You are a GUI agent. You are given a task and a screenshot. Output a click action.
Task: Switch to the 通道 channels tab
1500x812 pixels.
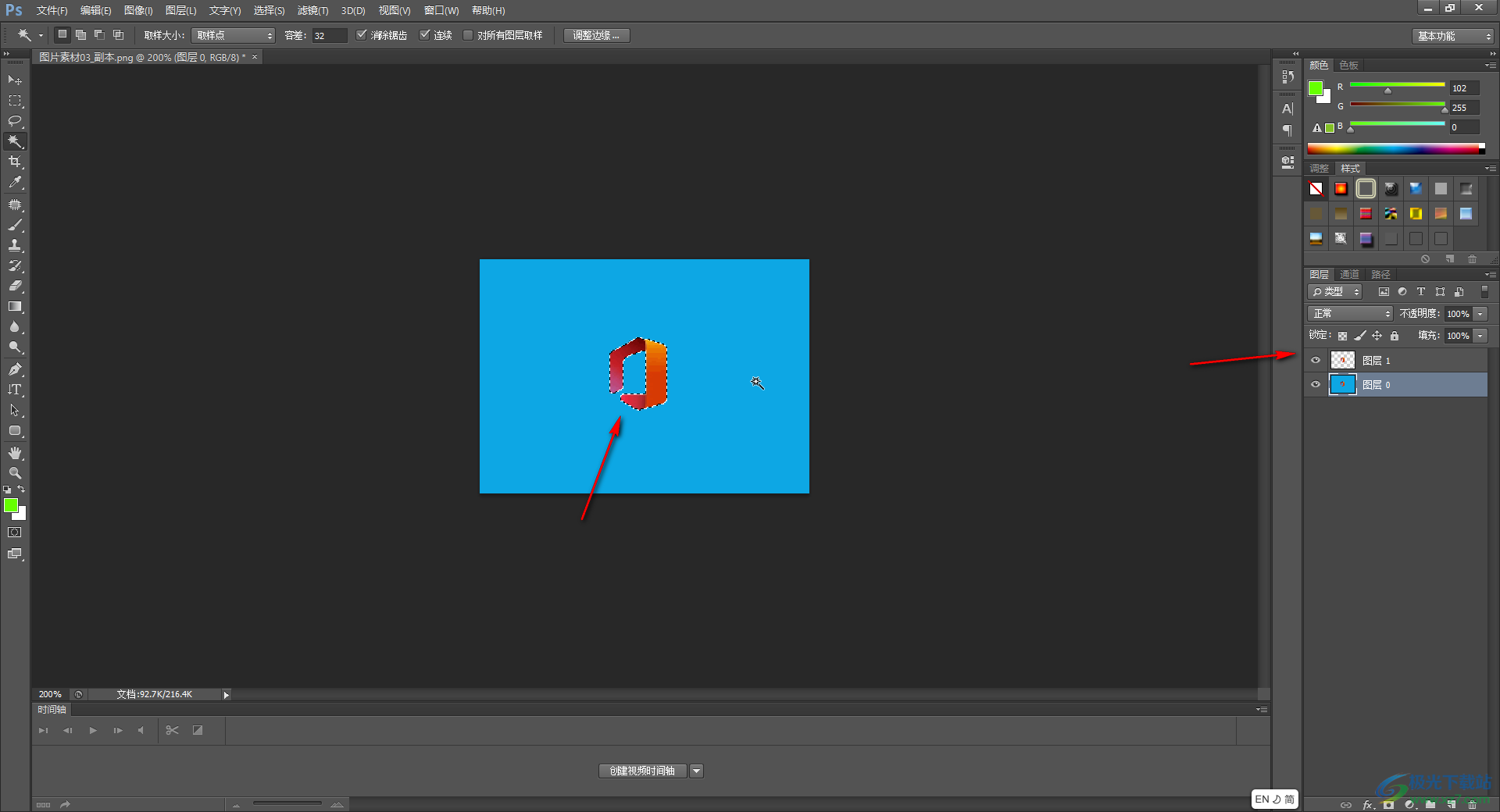pyautogui.click(x=1349, y=274)
